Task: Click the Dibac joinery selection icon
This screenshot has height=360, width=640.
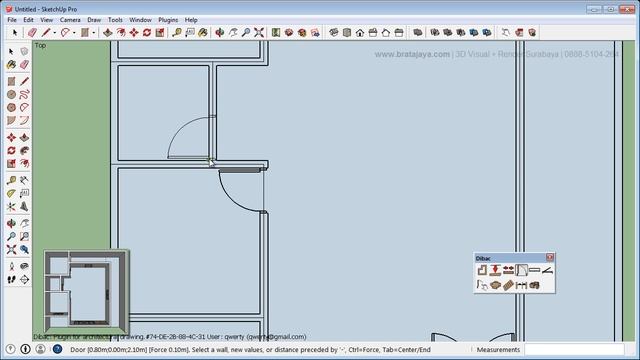Action: 482,285
